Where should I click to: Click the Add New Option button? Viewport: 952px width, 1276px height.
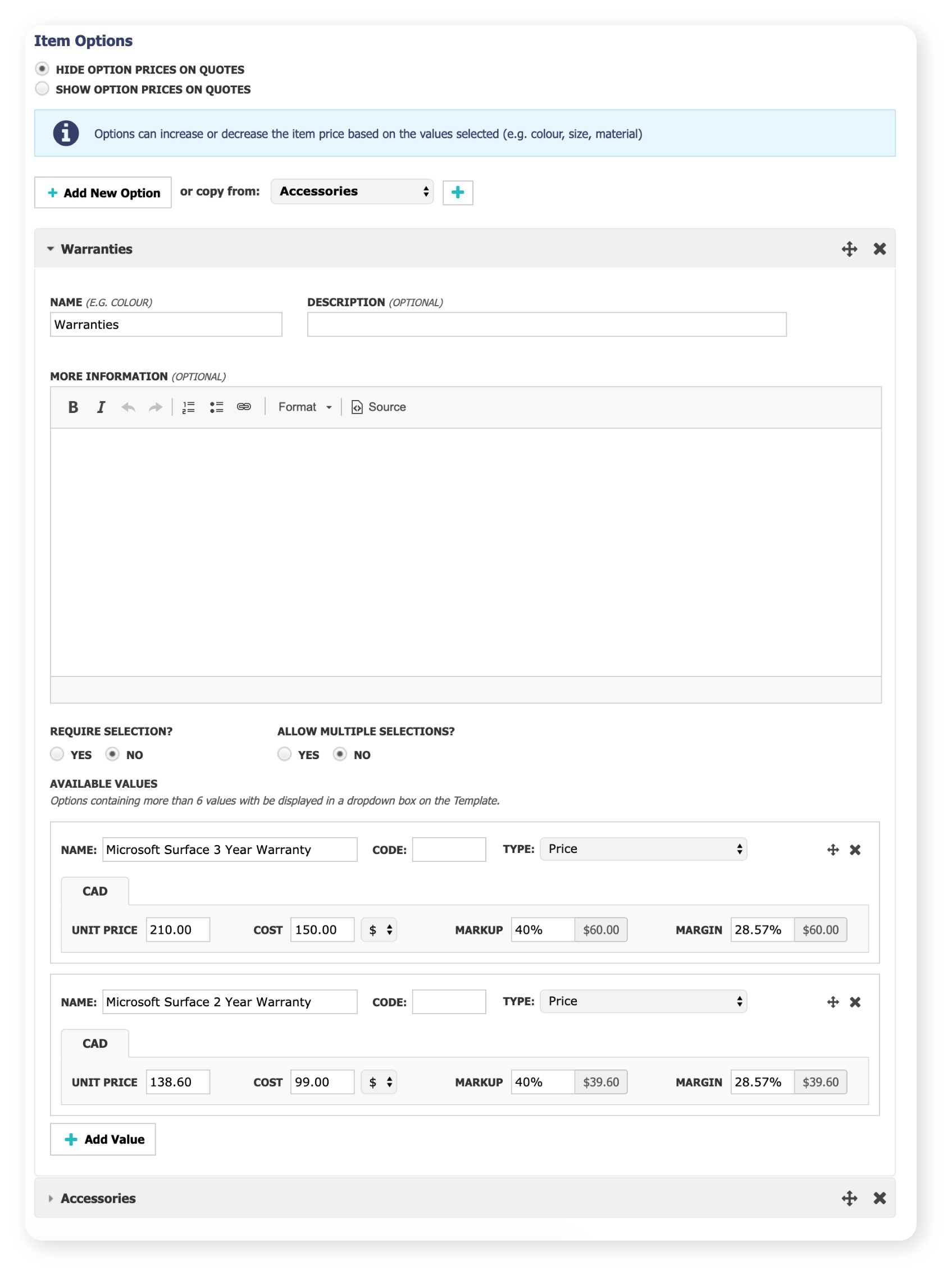(x=103, y=193)
